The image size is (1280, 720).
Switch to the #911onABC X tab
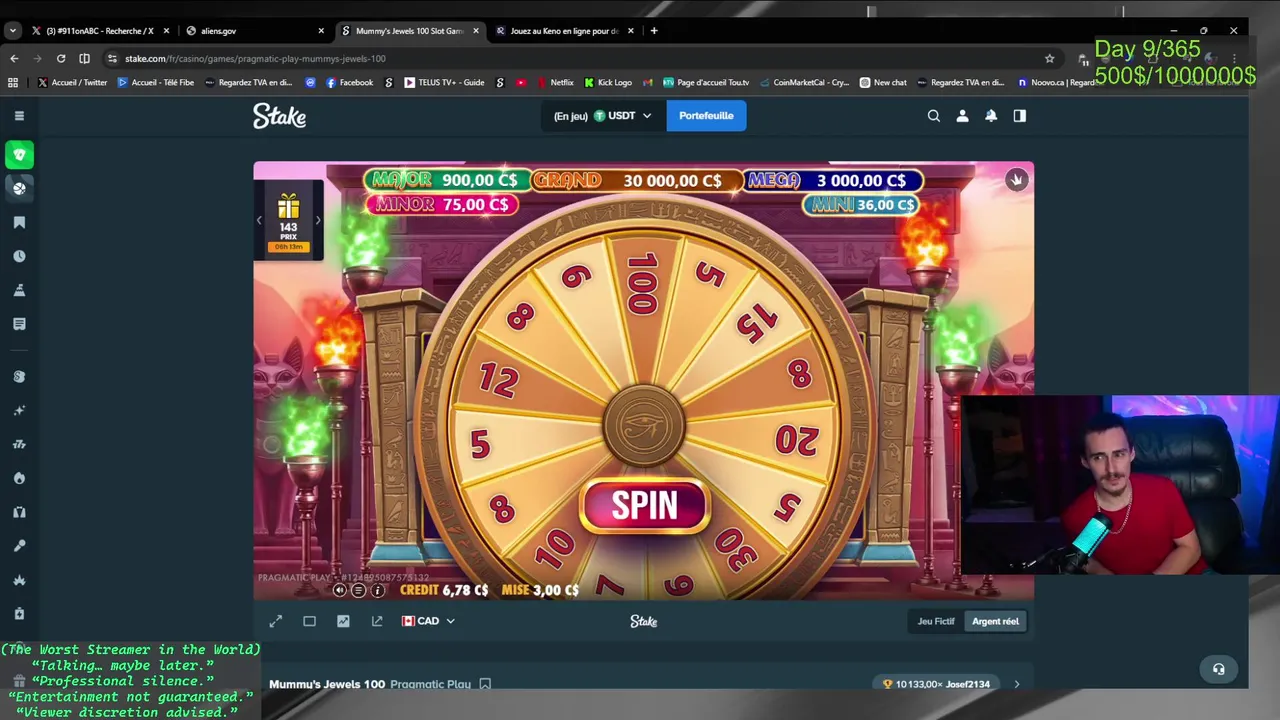[x=99, y=31]
